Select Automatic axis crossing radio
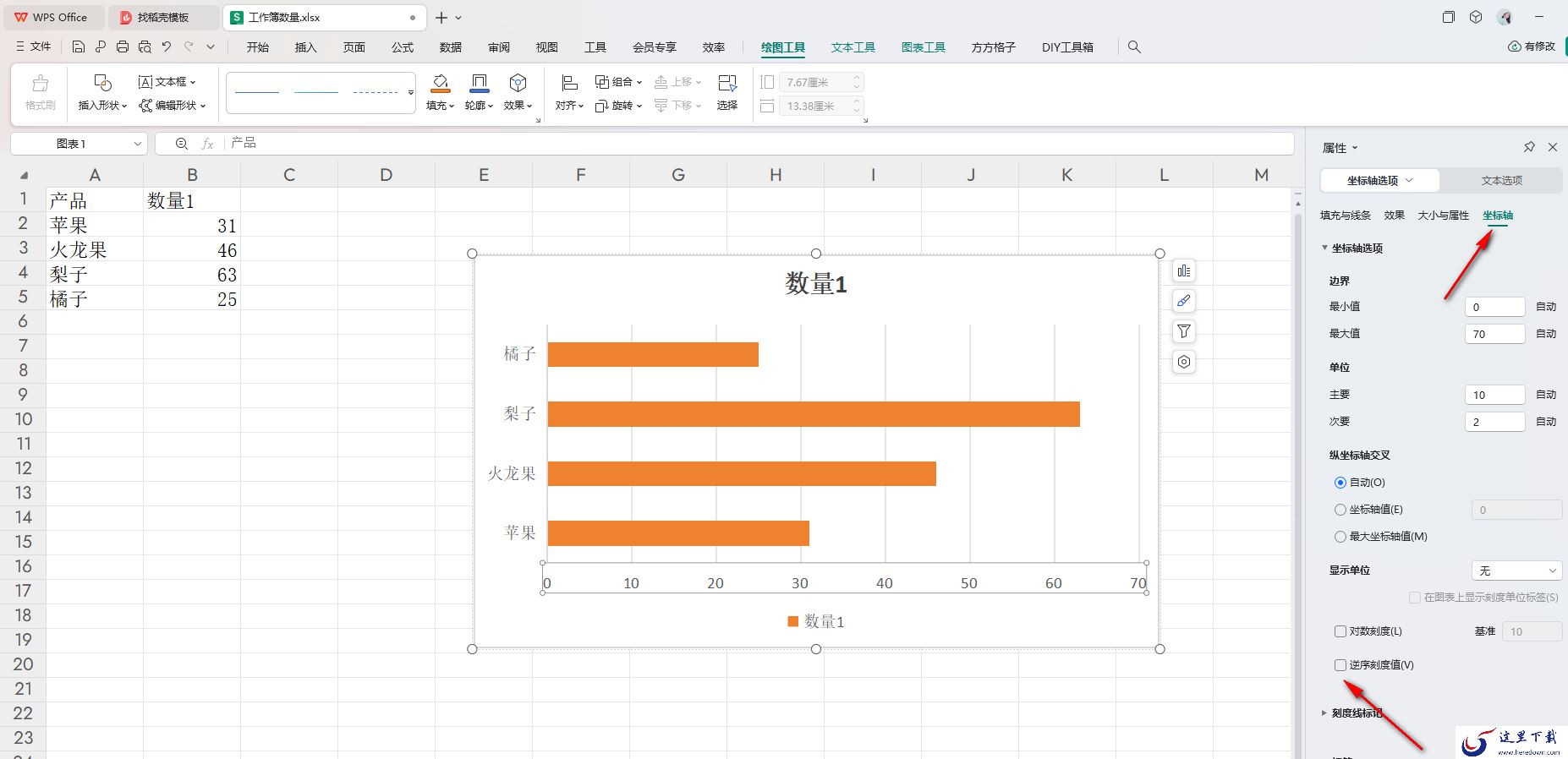 point(1340,483)
